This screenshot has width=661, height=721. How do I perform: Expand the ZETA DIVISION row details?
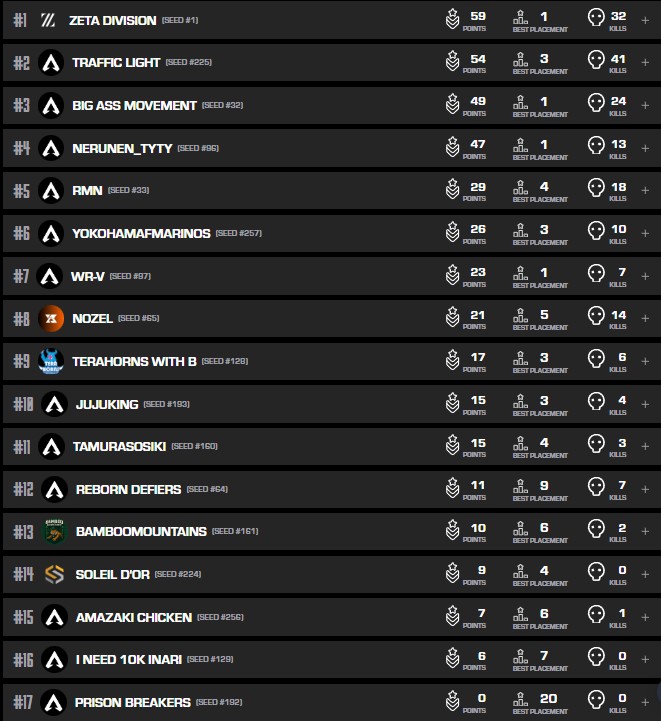644,20
